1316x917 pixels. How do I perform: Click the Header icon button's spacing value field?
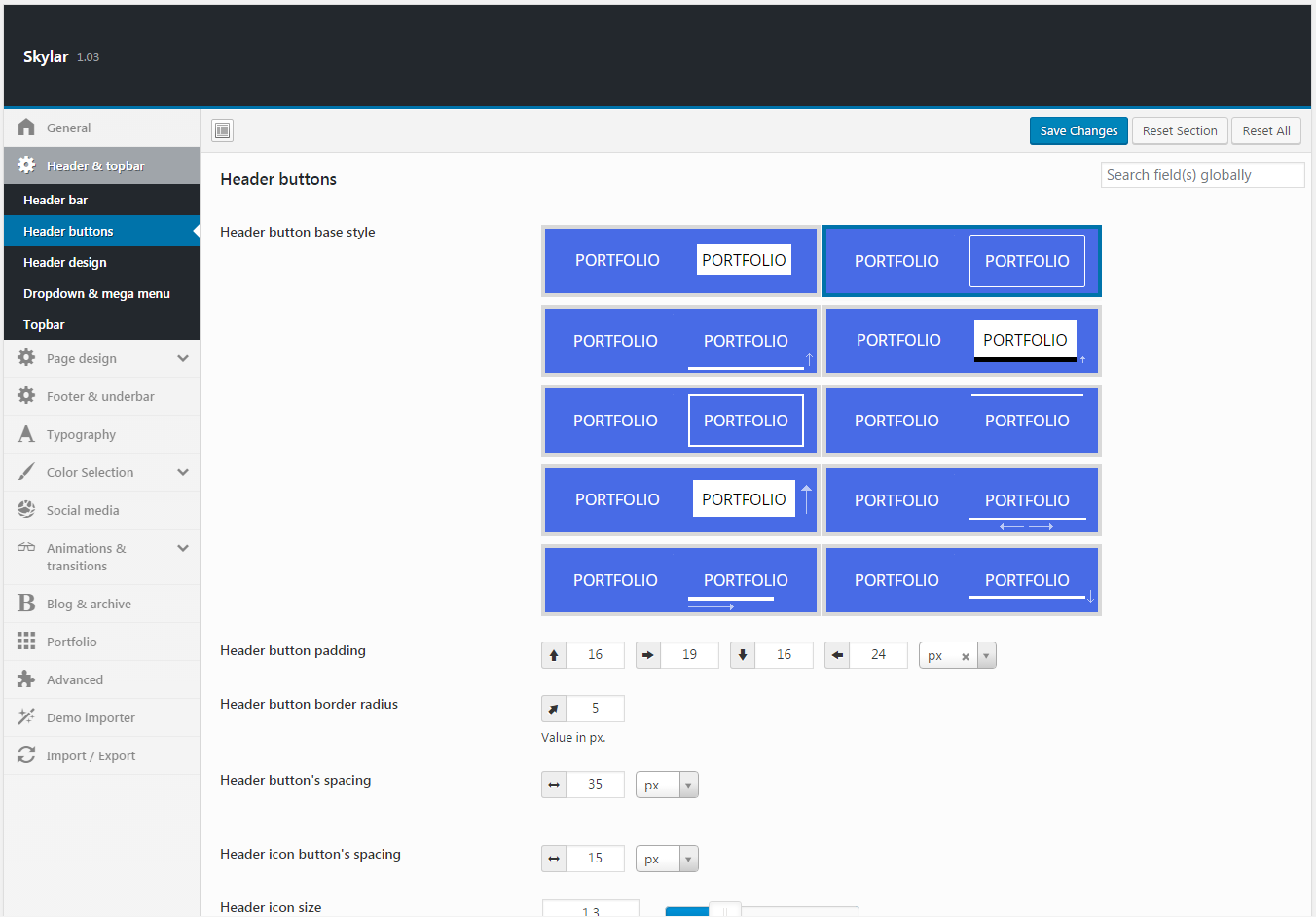[595, 859]
